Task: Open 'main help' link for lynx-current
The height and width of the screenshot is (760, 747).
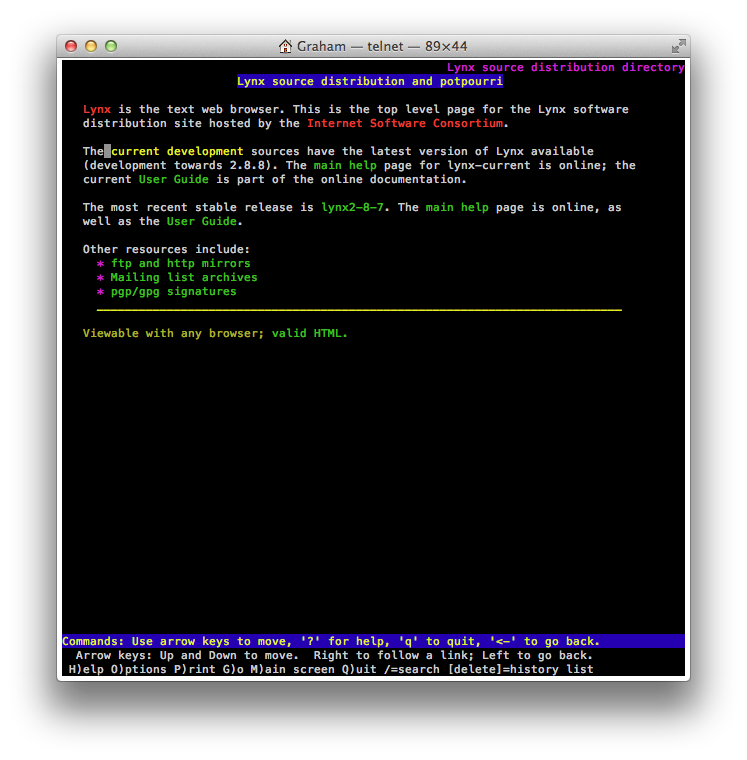Action: pos(345,165)
